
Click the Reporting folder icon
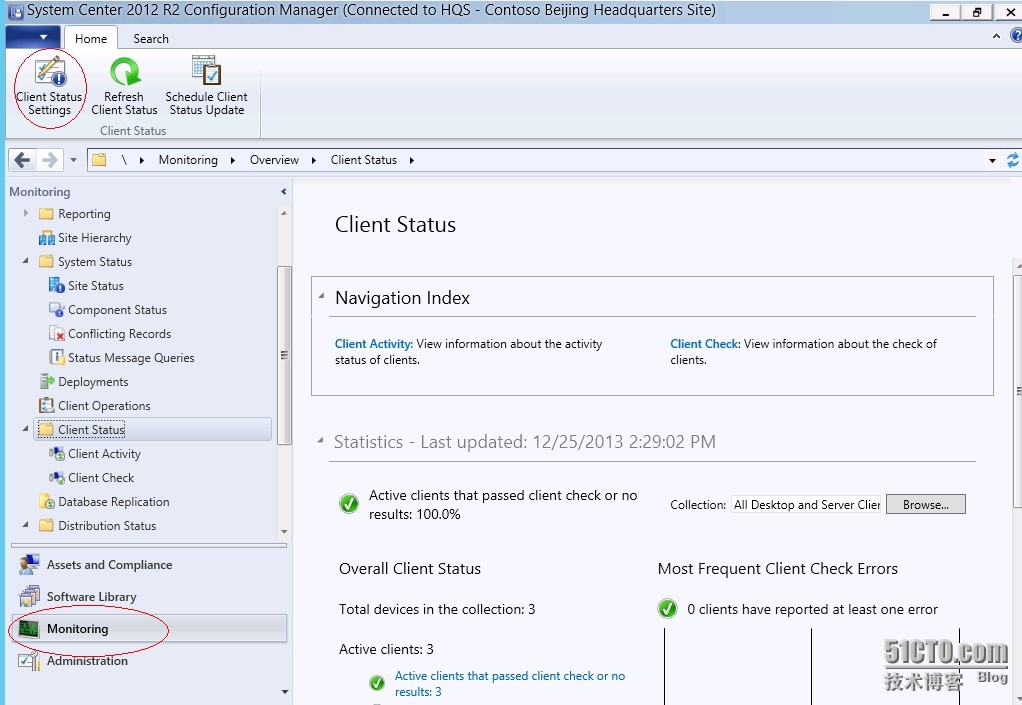[46, 214]
